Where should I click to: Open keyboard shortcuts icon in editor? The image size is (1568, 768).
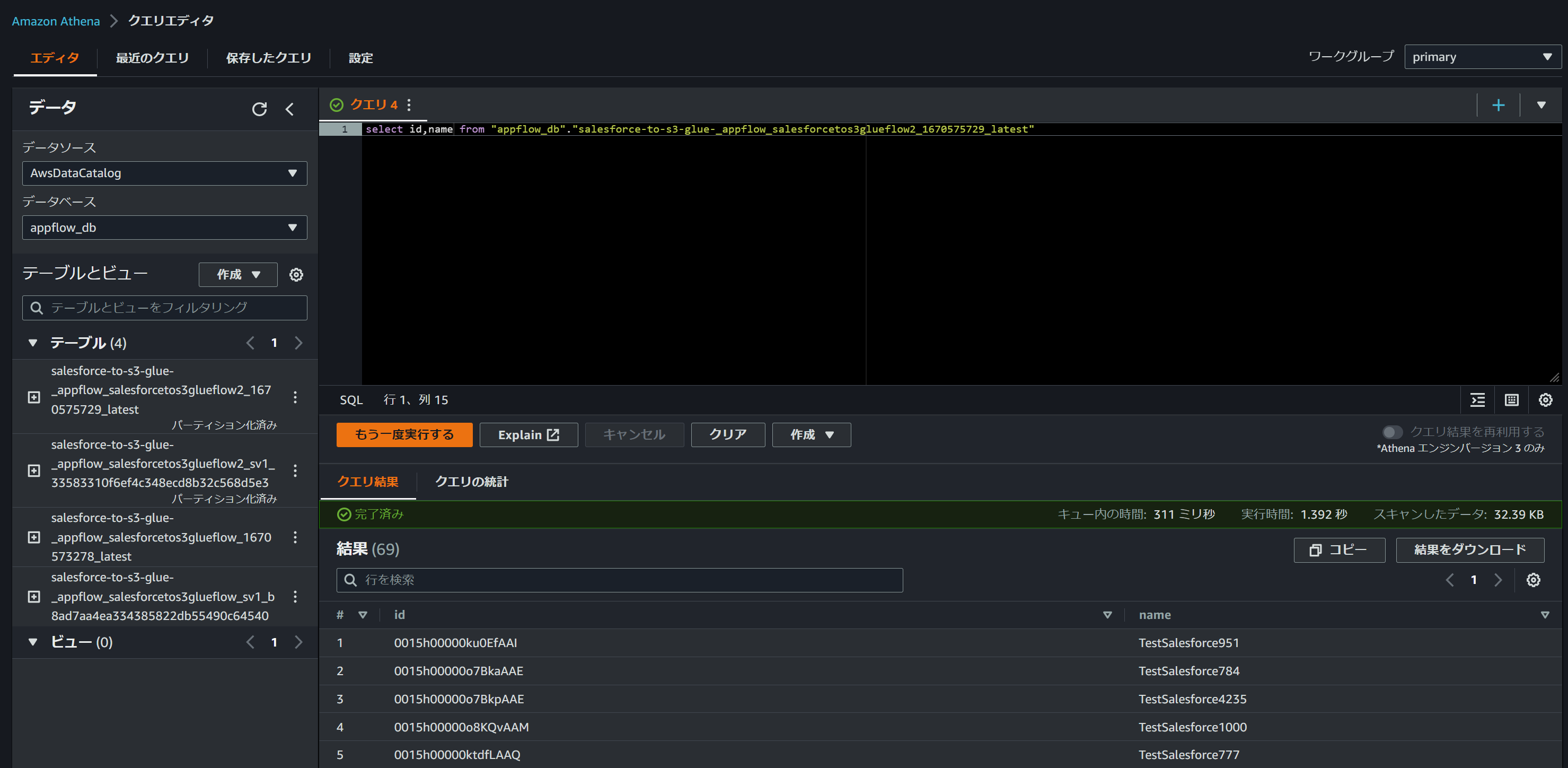tap(1511, 399)
